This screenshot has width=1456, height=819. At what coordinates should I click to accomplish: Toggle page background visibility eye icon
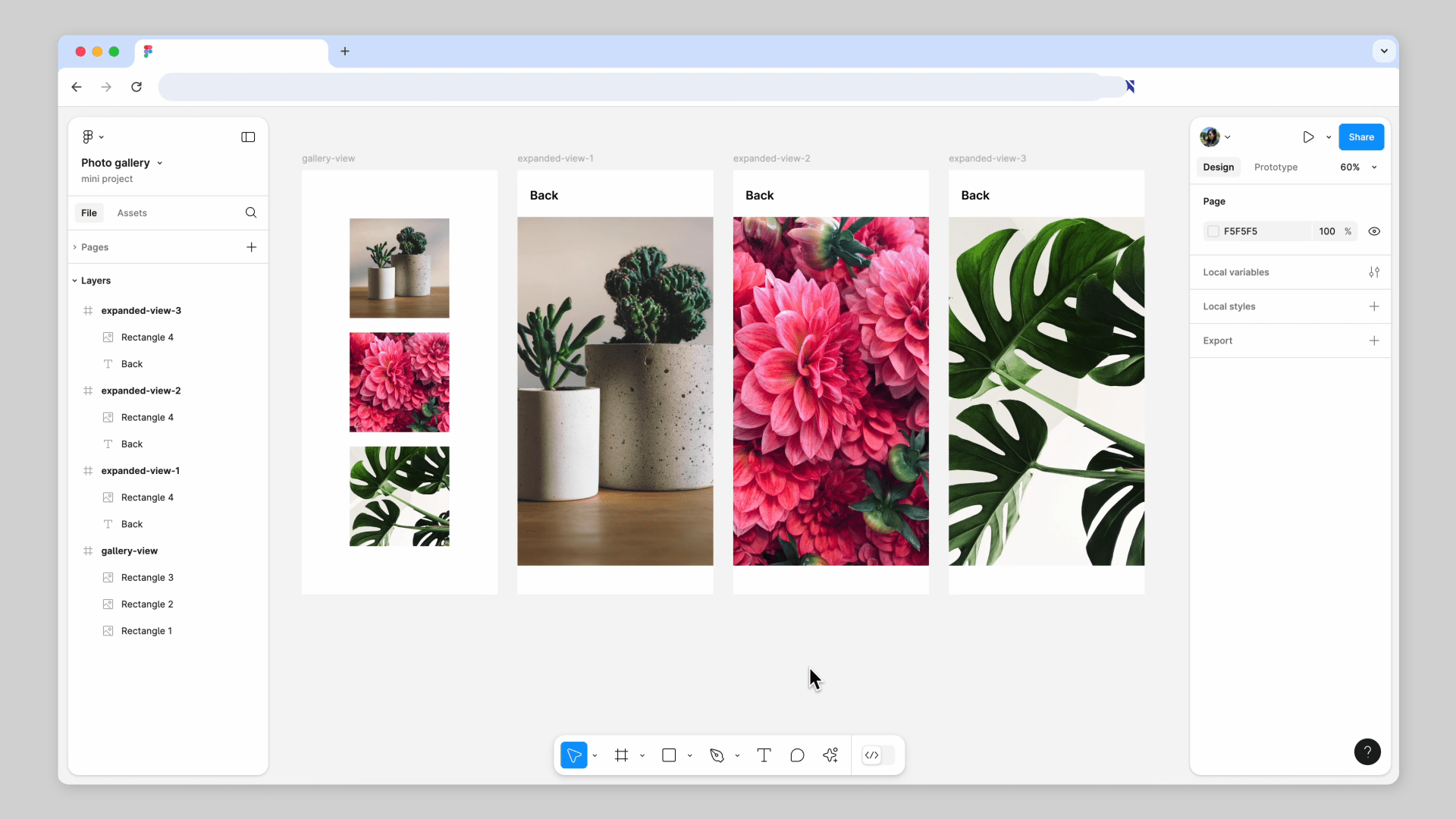pos(1374,231)
